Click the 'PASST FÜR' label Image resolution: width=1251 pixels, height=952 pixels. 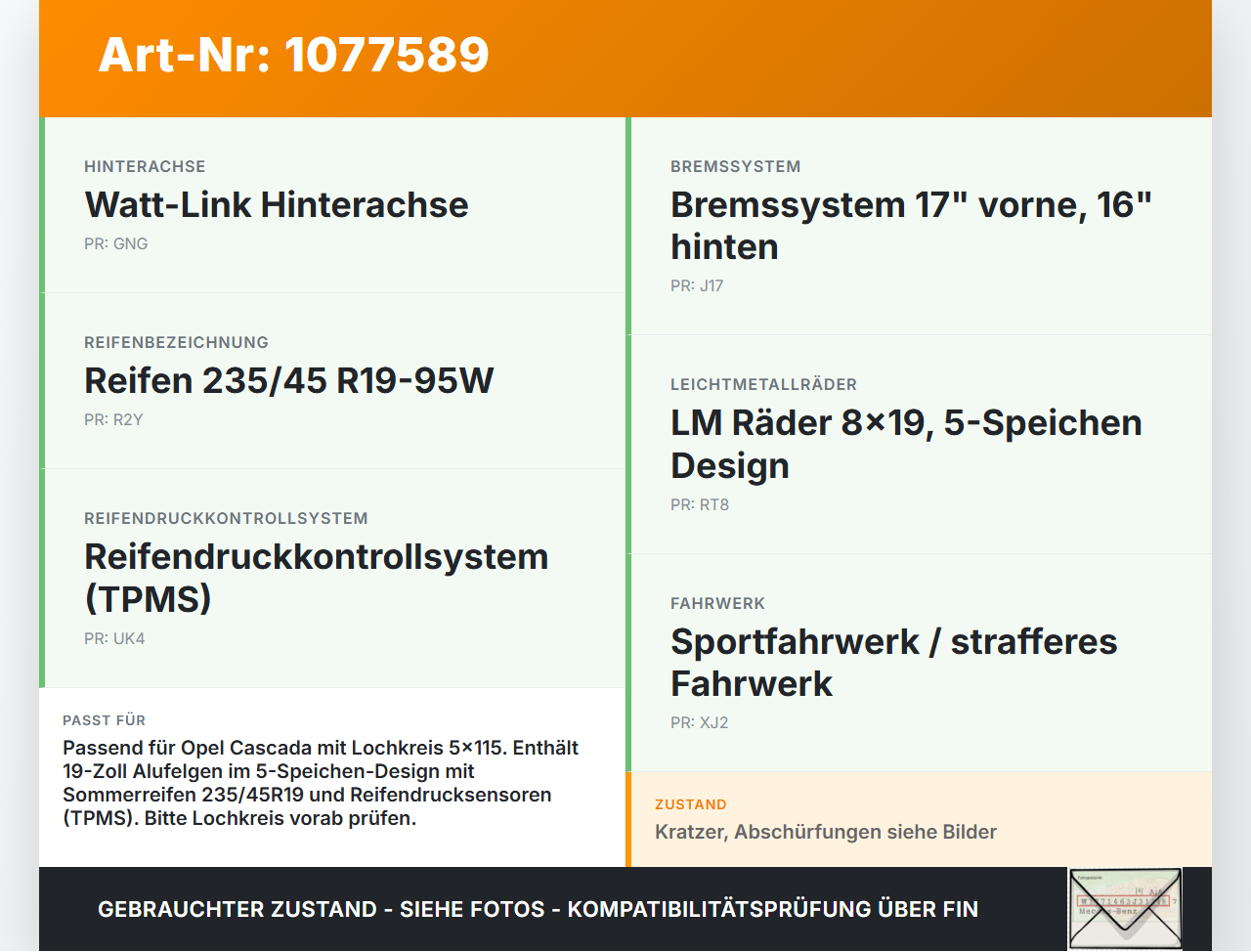pos(104,720)
